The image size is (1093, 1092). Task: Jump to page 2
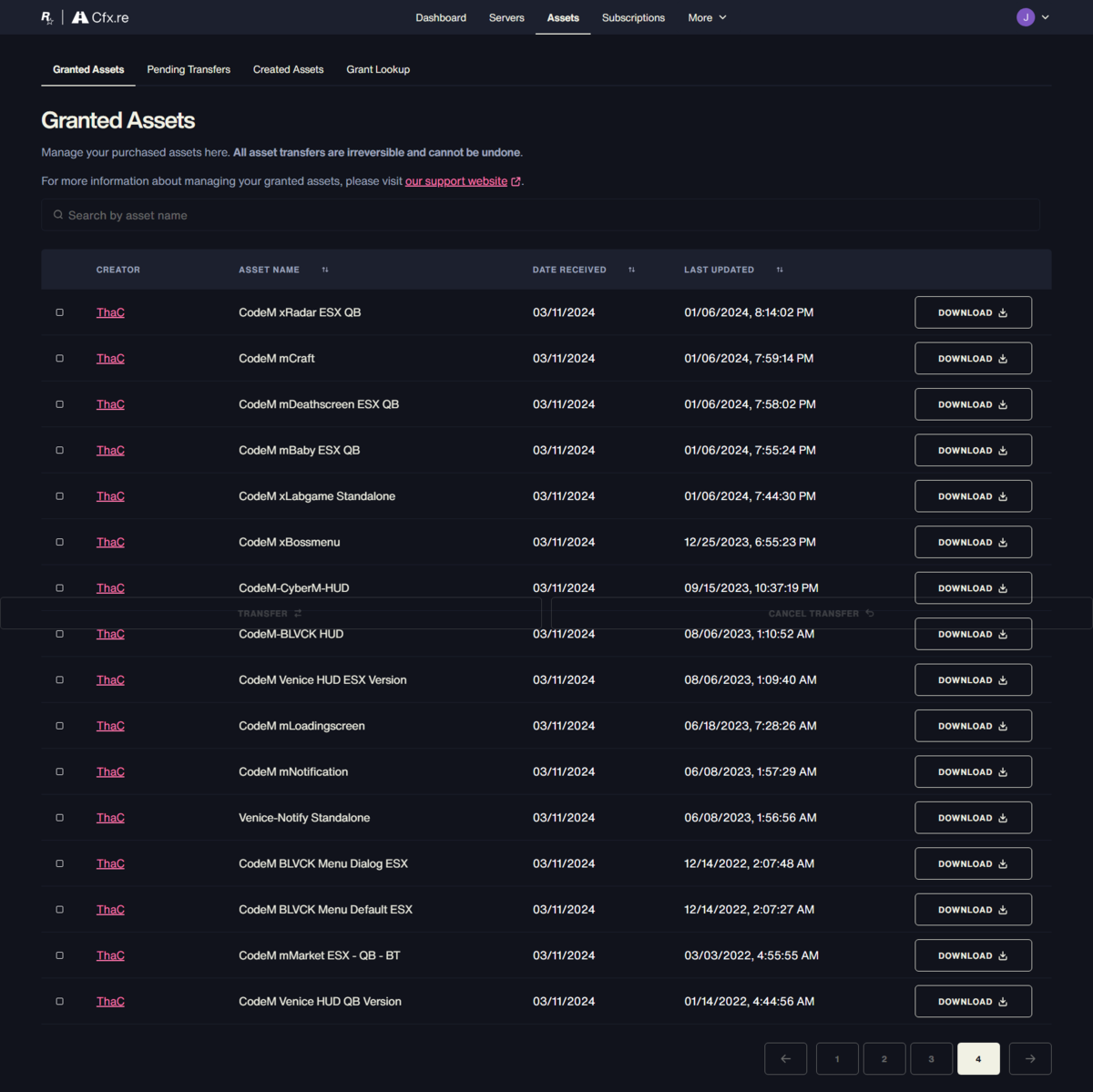pos(884,1058)
